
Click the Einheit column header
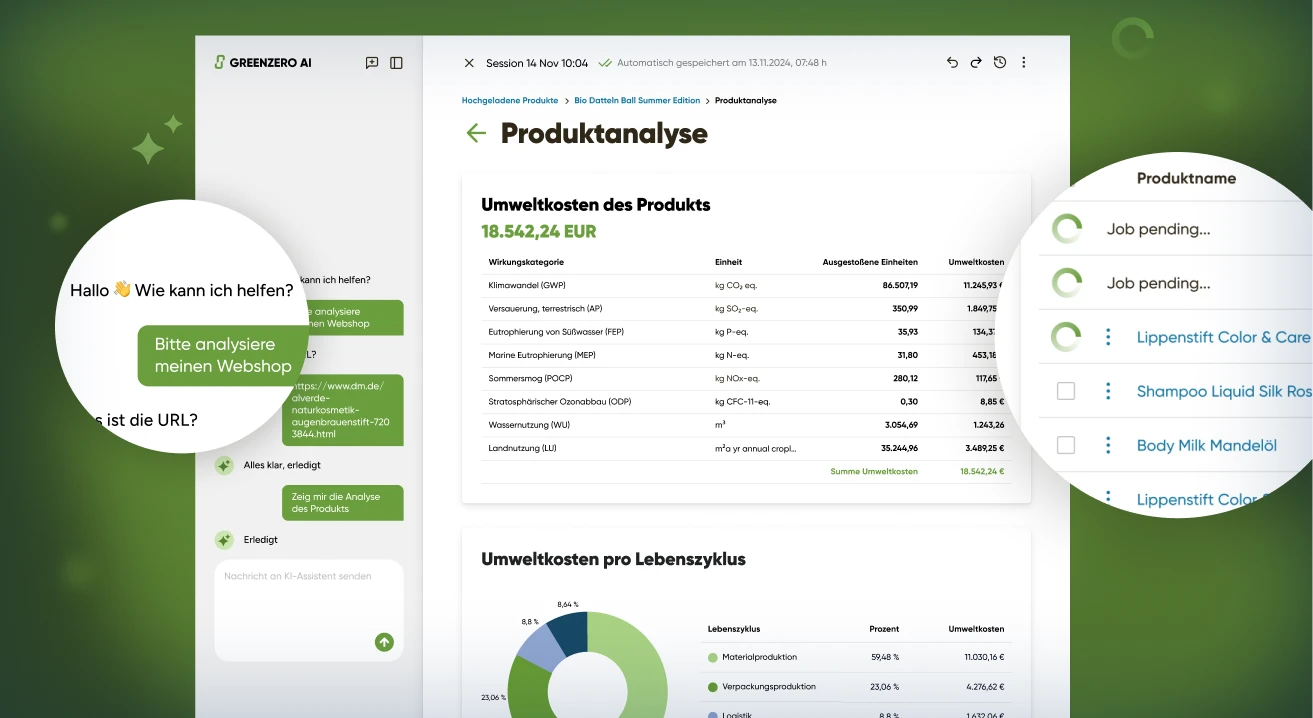[728, 262]
